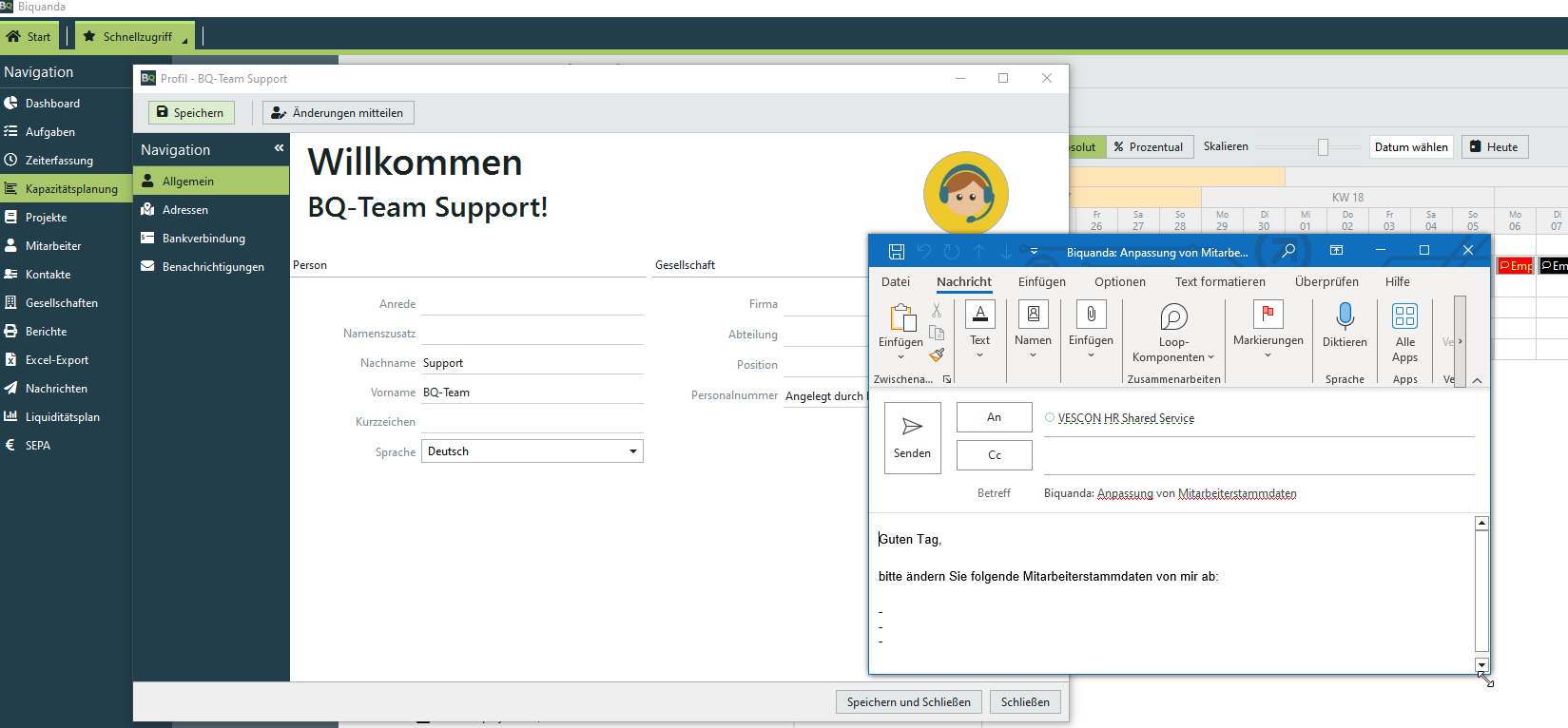Click the Cc button in the email

coord(994,455)
